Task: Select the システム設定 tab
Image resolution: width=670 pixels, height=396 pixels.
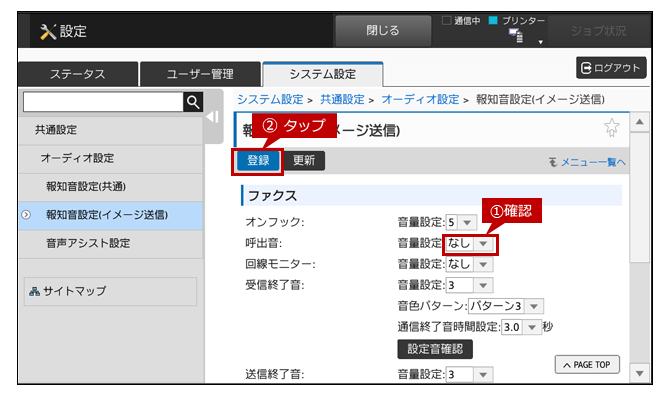Action: (x=323, y=74)
